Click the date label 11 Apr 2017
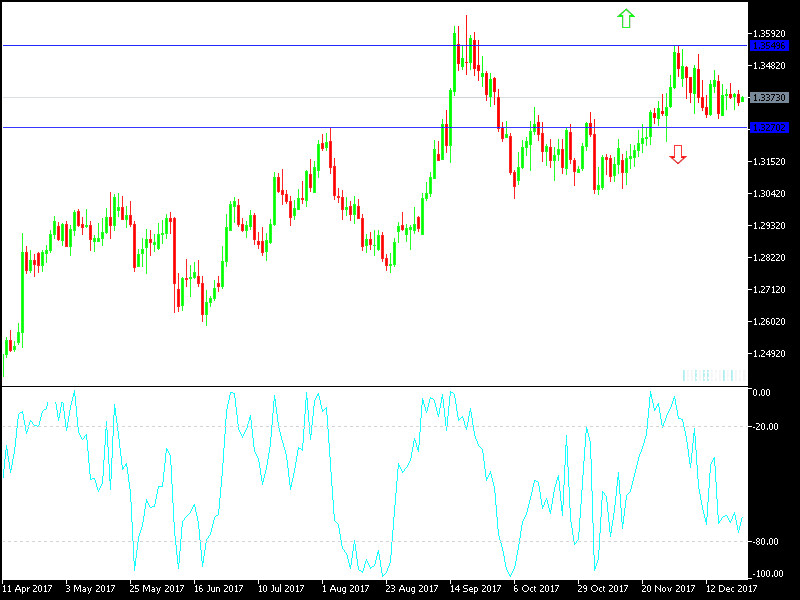This screenshot has height=600, width=800. click(30, 588)
